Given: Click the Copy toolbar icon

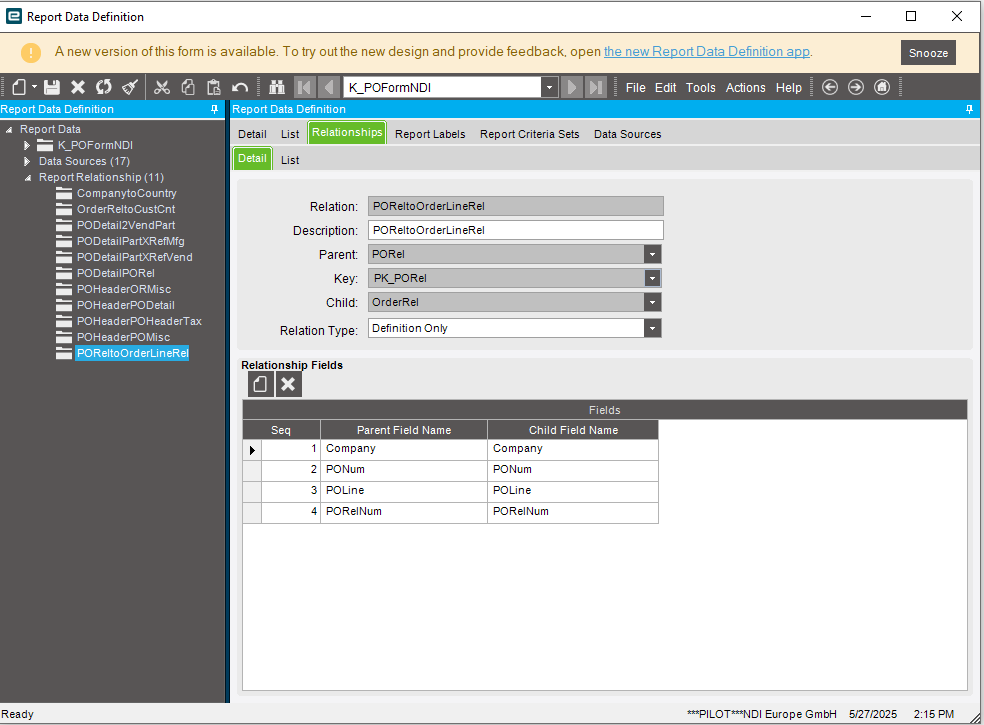Looking at the screenshot, I should [188, 87].
